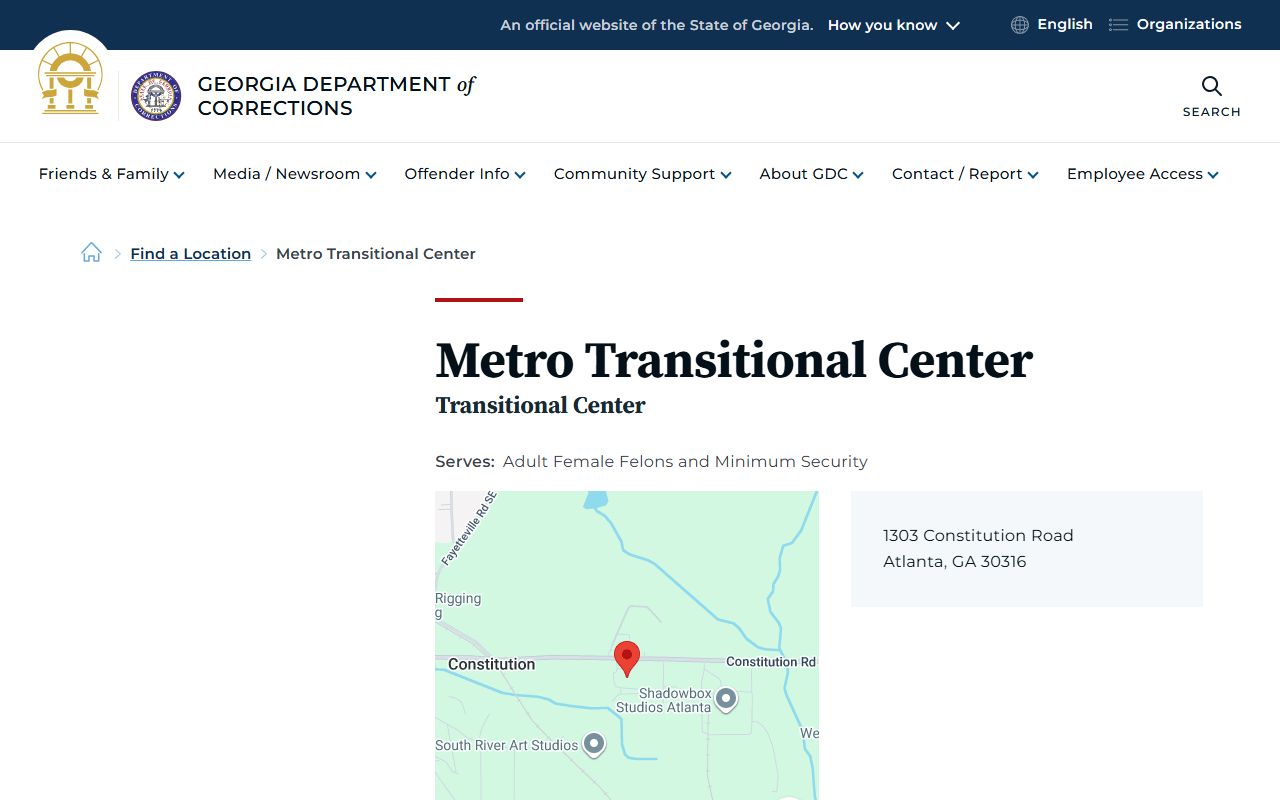Click the bold Constitution map label

click(491, 664)
